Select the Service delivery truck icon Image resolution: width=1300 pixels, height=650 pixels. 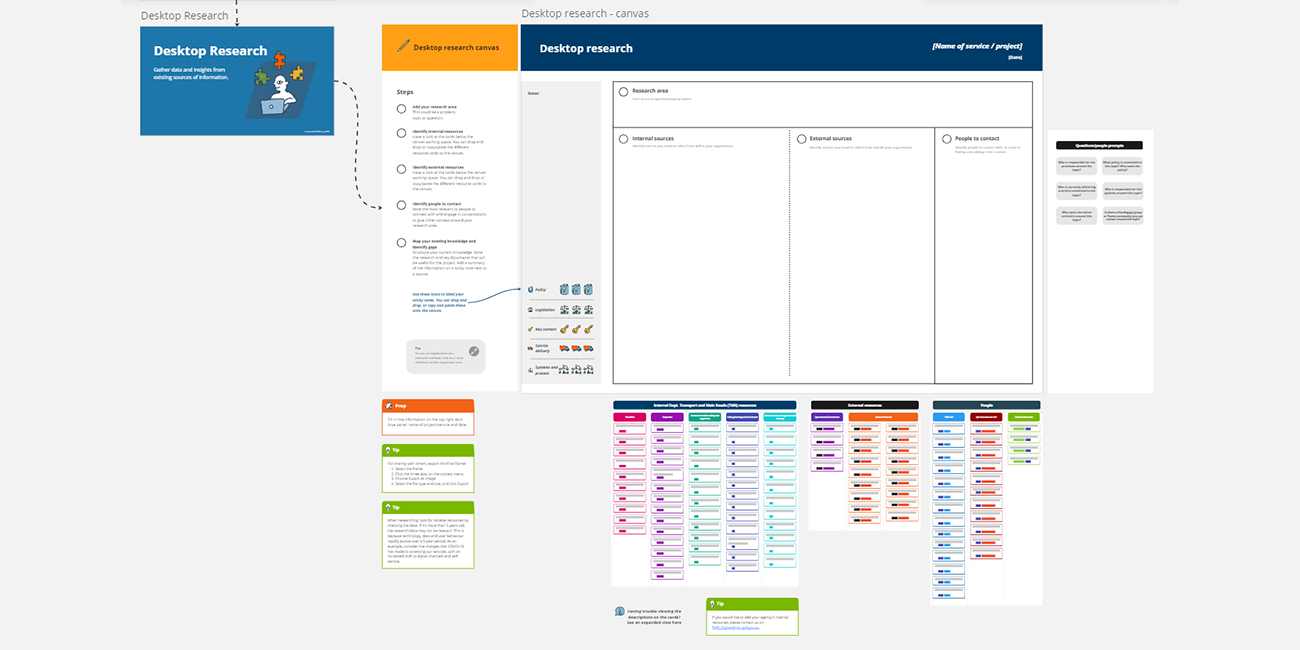(565, 348)
